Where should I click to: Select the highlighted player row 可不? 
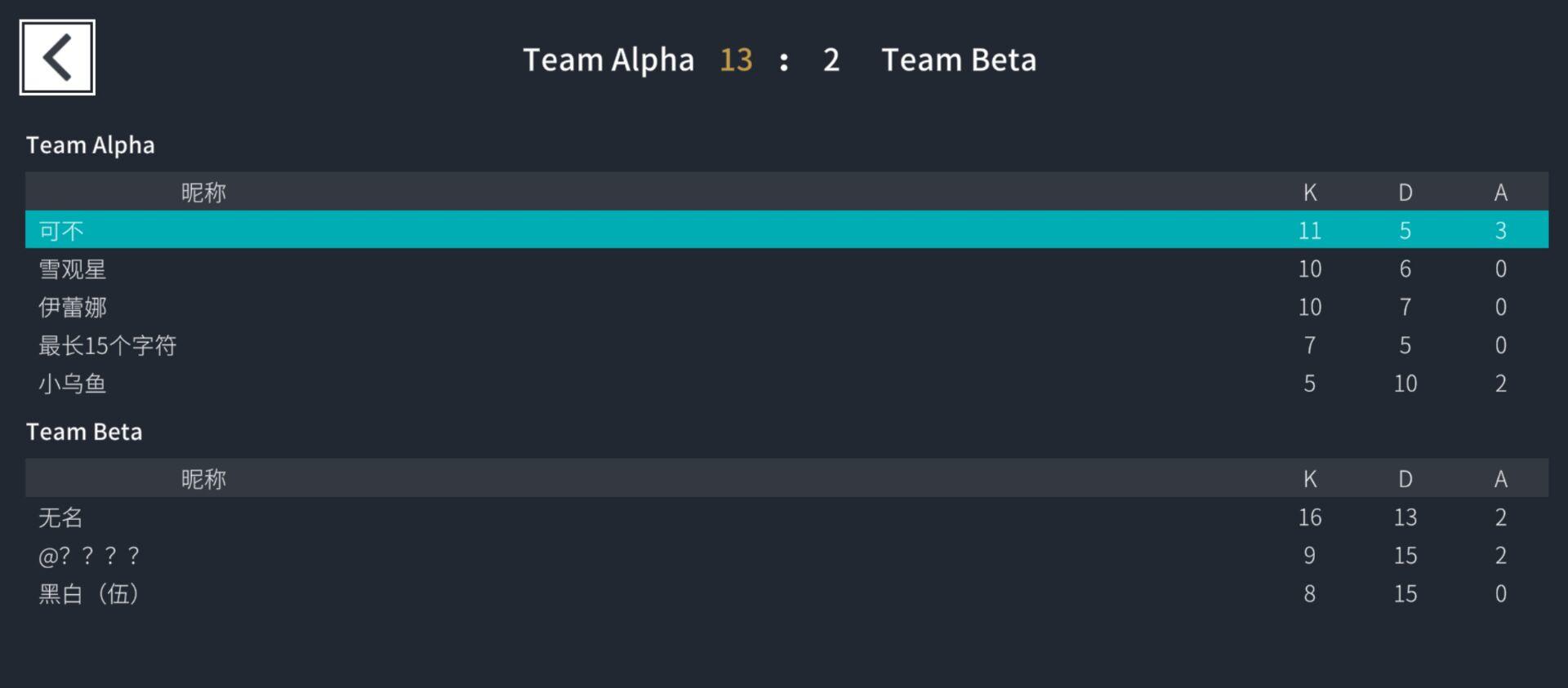click(x=62, y=231)
